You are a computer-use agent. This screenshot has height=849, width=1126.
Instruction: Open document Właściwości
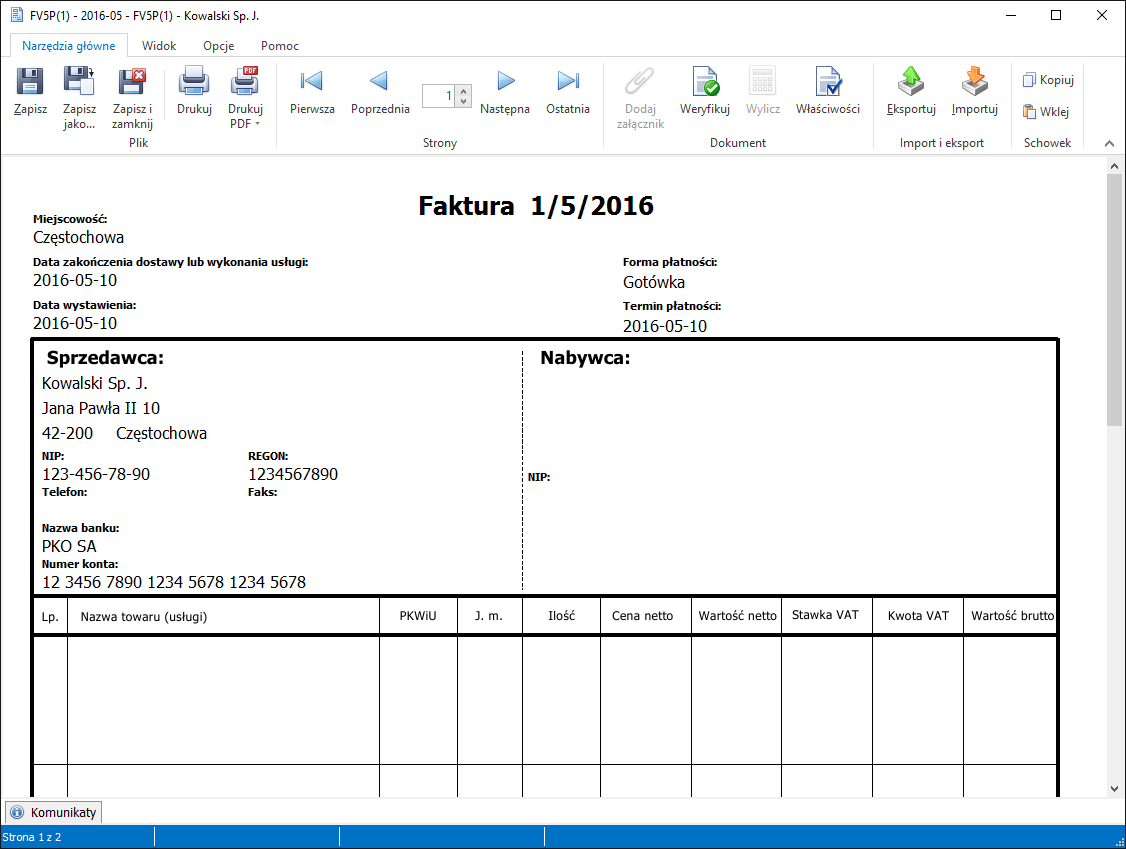pyautogui.click(x=827, y=83)
